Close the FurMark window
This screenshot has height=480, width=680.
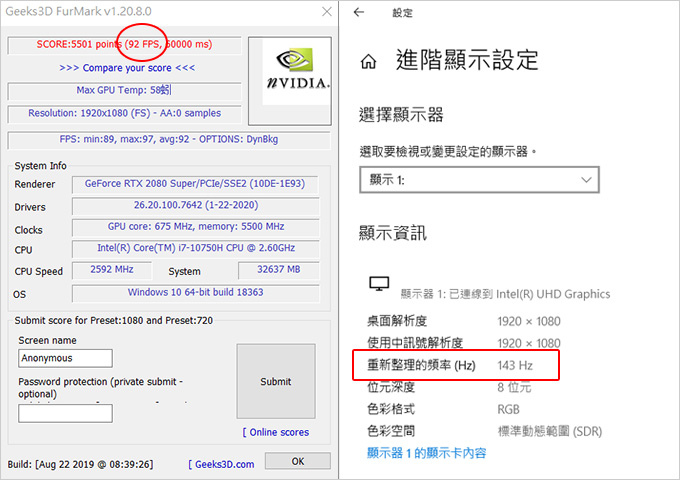(327, 11)
